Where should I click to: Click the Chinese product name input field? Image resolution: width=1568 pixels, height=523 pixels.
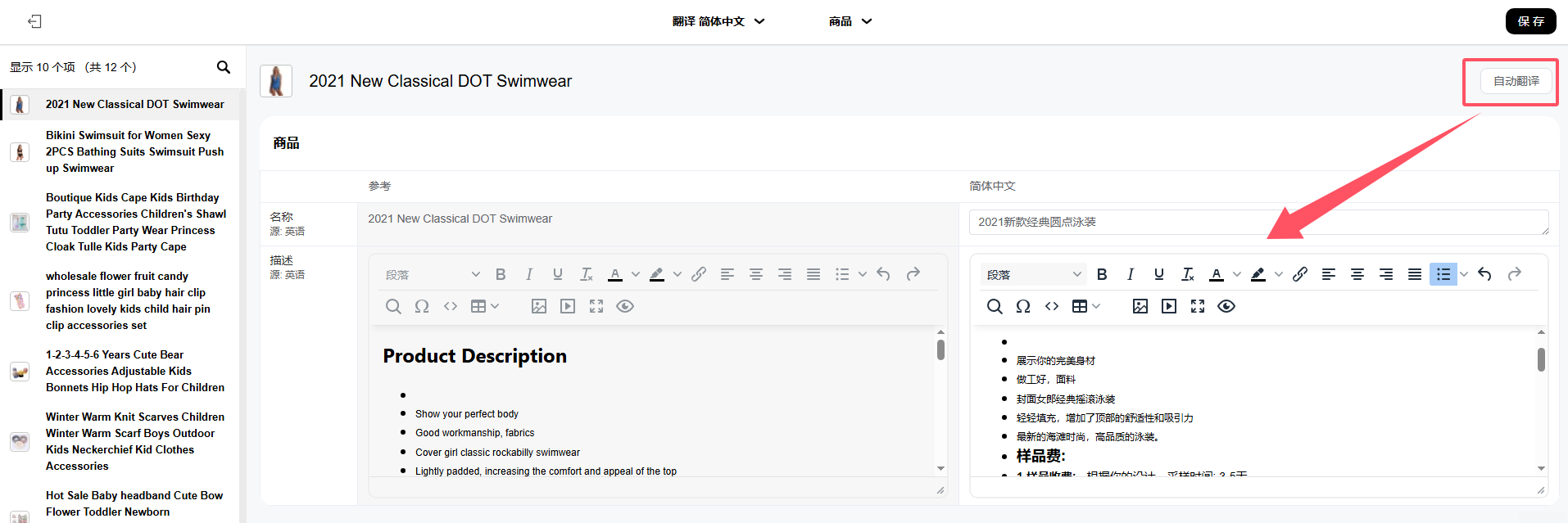(x=1258, y=222)
